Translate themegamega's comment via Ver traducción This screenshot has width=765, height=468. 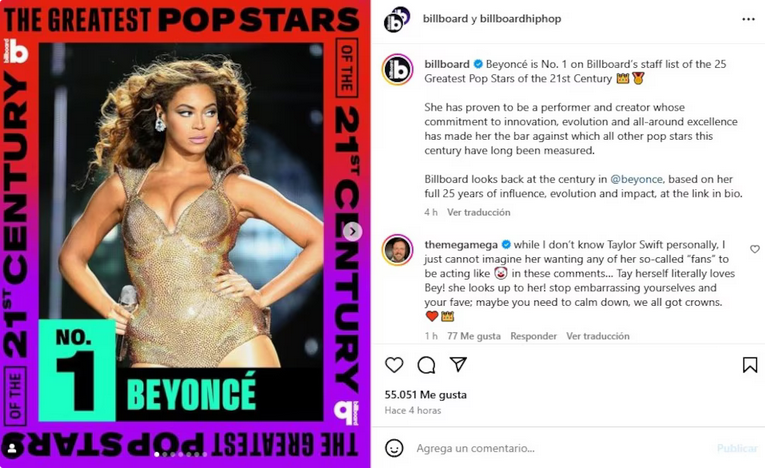pyautogui.click(x=598, y=336)
